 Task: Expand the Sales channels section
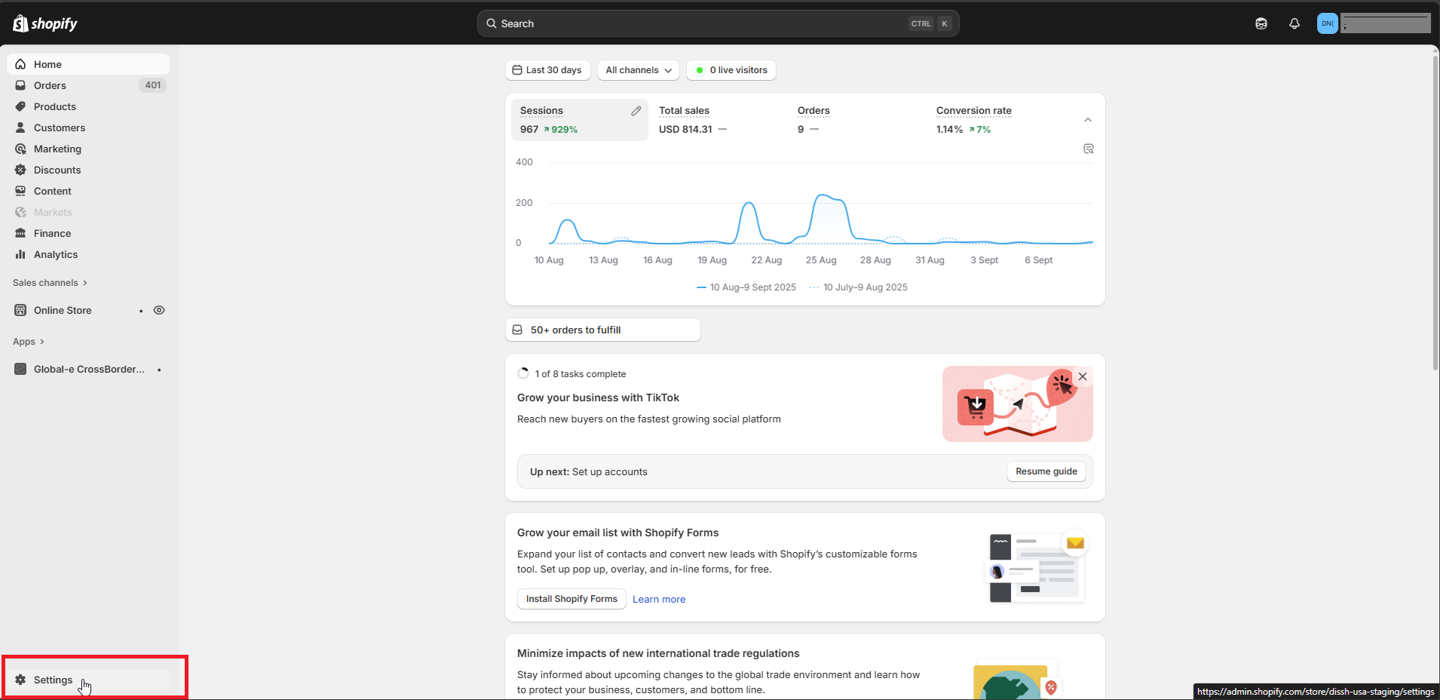[x=50, y=283]
